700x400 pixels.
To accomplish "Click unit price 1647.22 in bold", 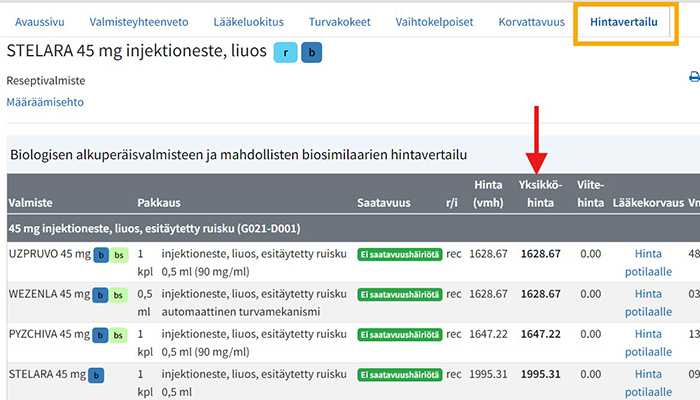I will (541, 334).
